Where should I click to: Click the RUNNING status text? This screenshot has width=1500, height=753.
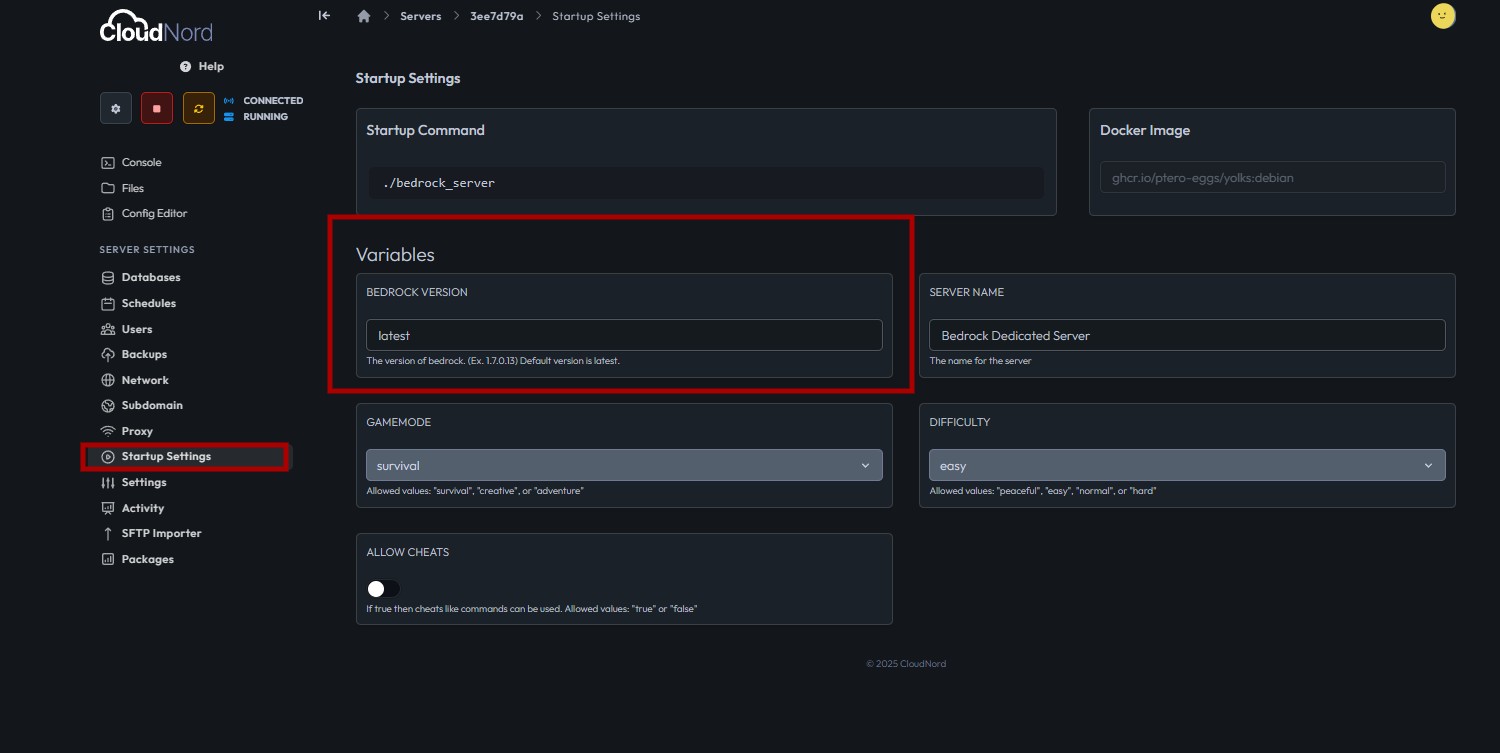pos(266,117)
